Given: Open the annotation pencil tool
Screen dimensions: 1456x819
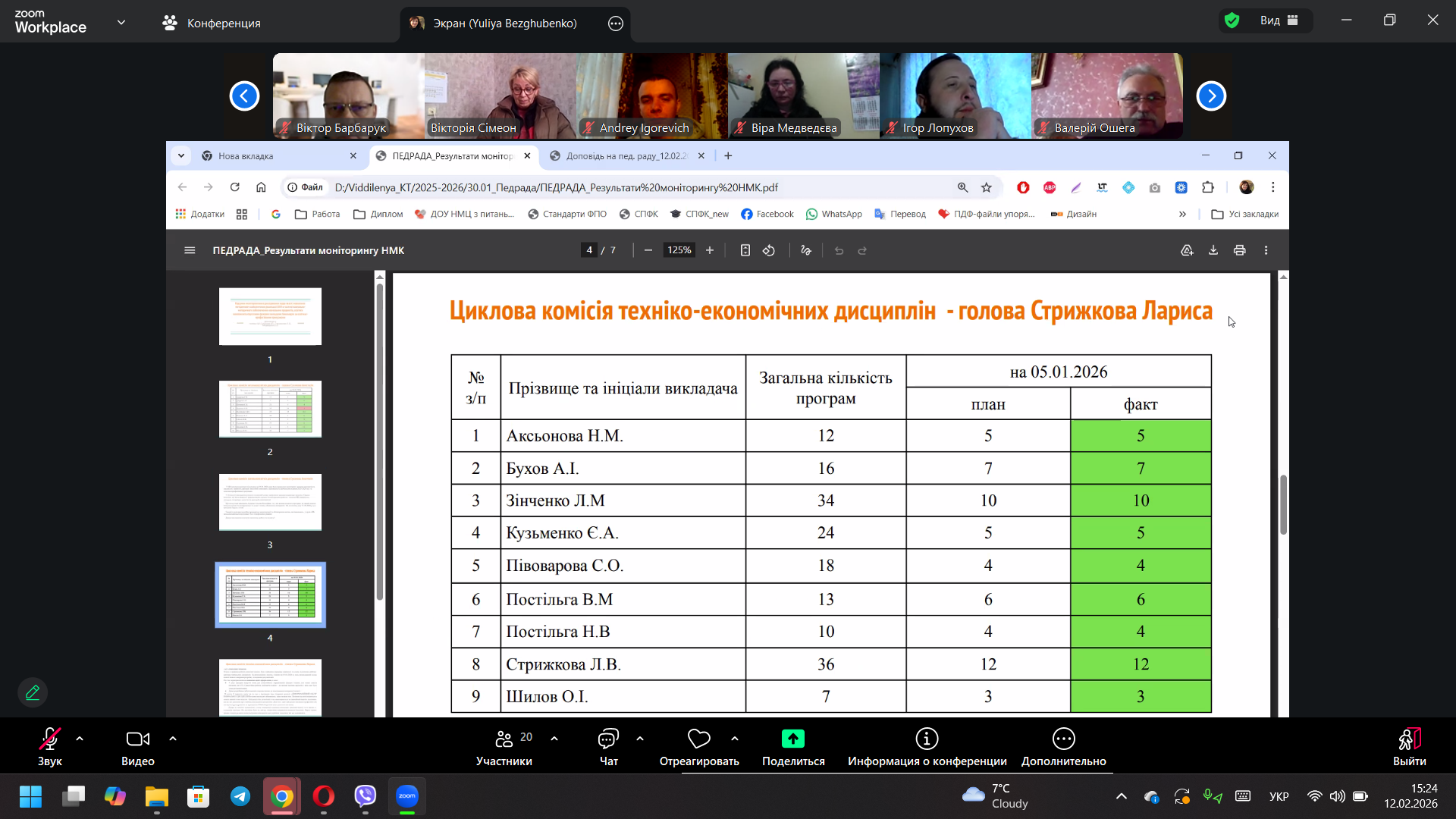Looking at the screenshot, I should click(33, 692).
